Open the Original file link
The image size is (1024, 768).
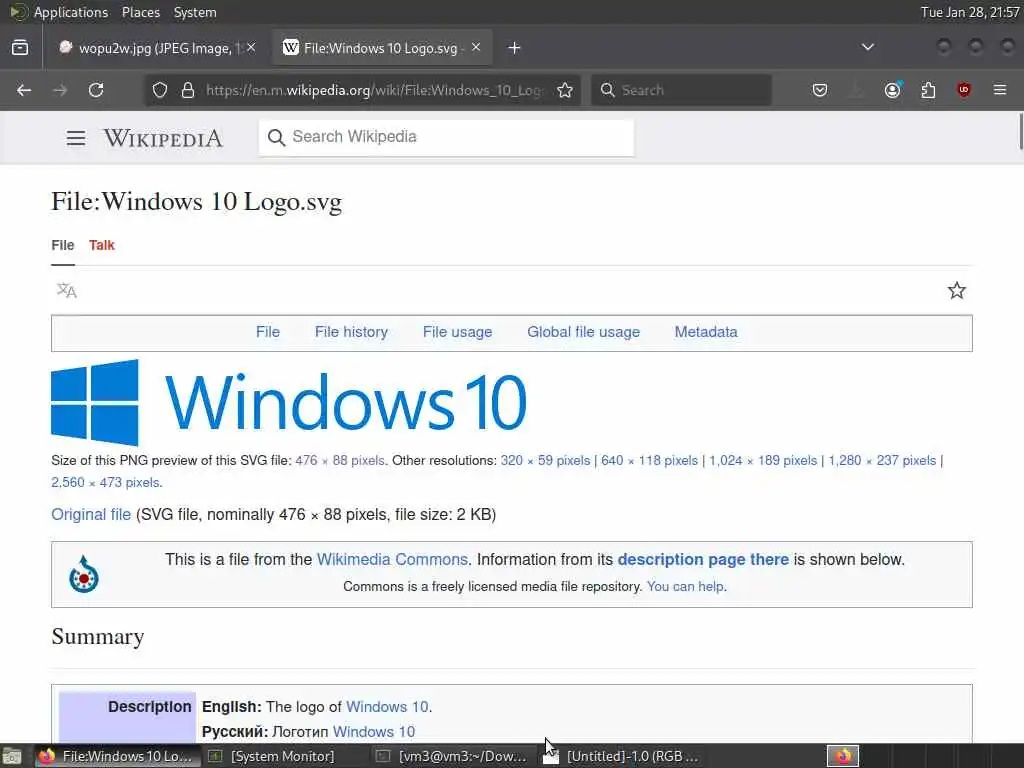tap(91, 515)
